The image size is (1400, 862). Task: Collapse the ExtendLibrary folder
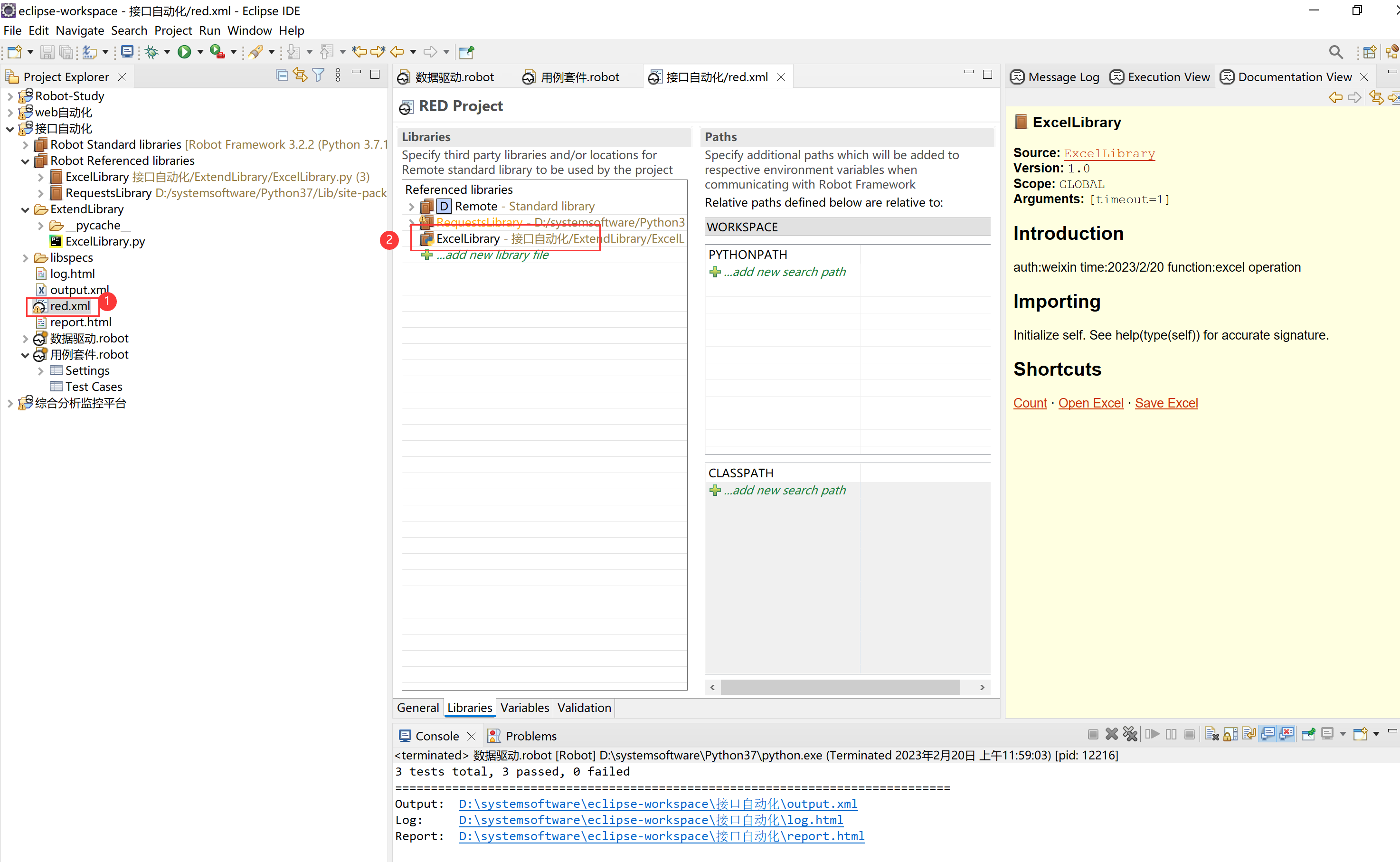(x=25, y=210)
